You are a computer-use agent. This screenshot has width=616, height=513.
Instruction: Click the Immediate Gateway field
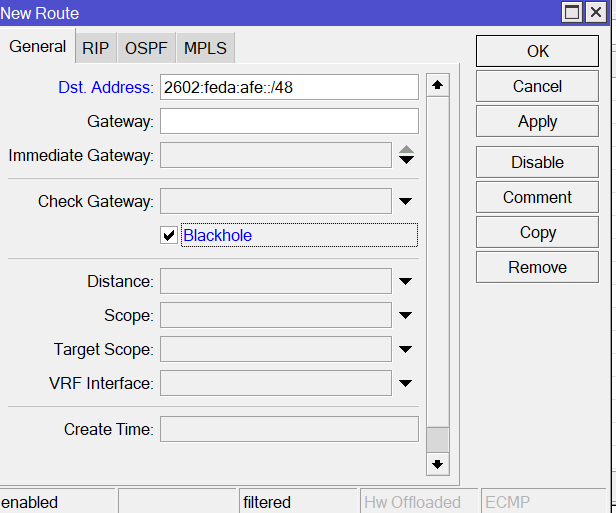(276, 155)
